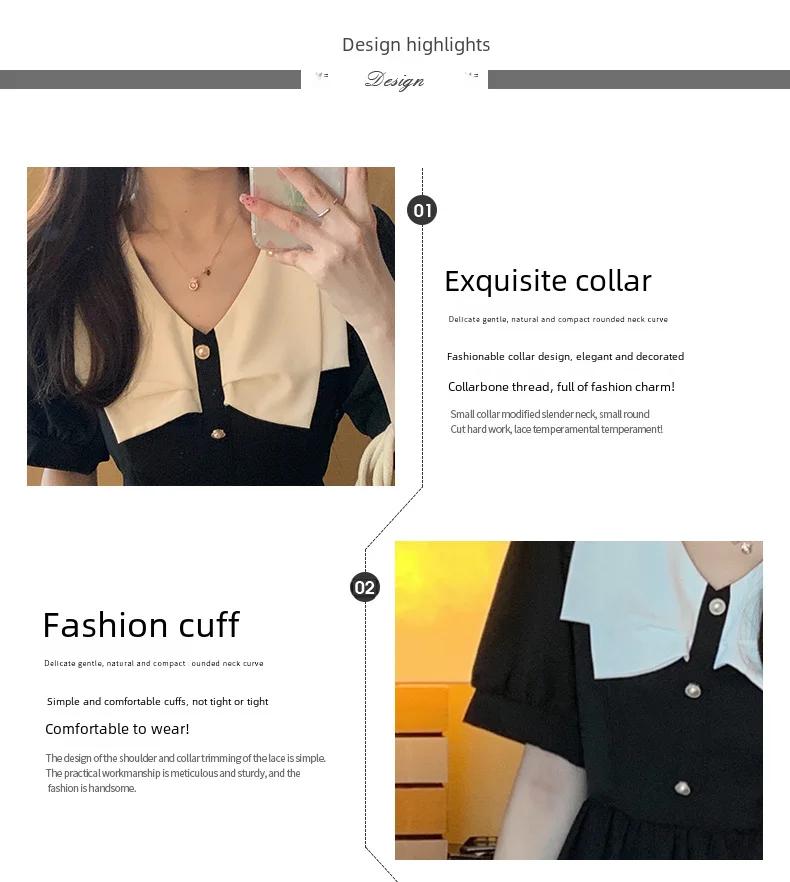
Task: Click the Design highlights heading
Action: click(416, 45)
